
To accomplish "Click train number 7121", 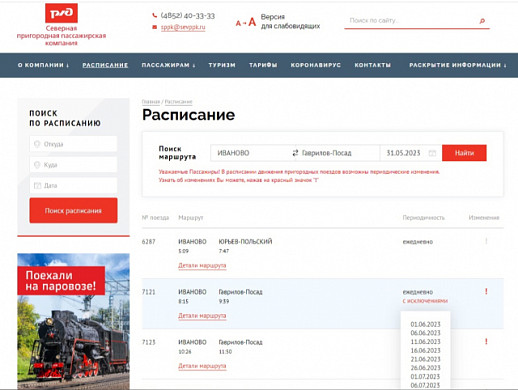I will pos(148,292).
